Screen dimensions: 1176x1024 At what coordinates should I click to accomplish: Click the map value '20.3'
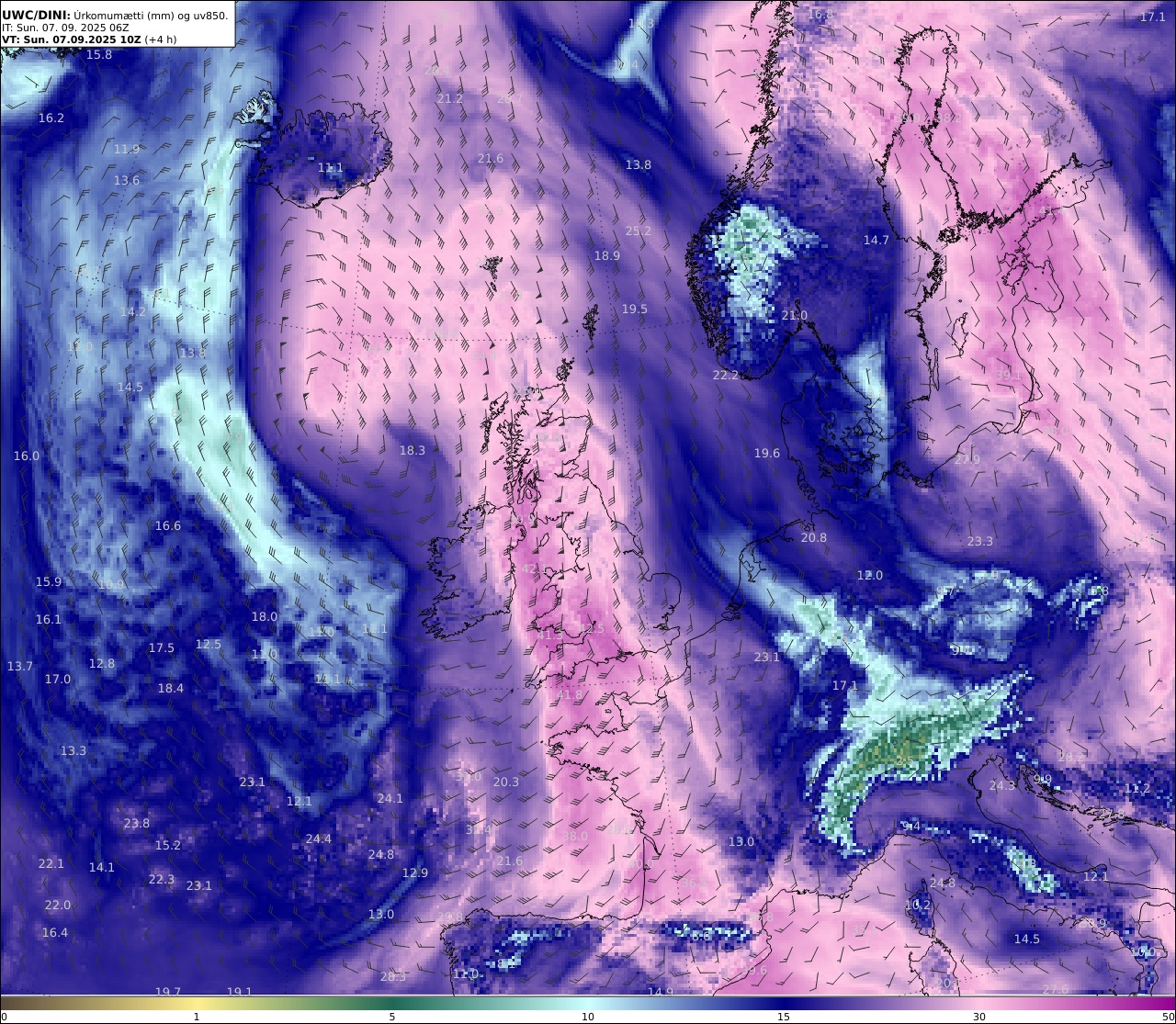point(506,782)
